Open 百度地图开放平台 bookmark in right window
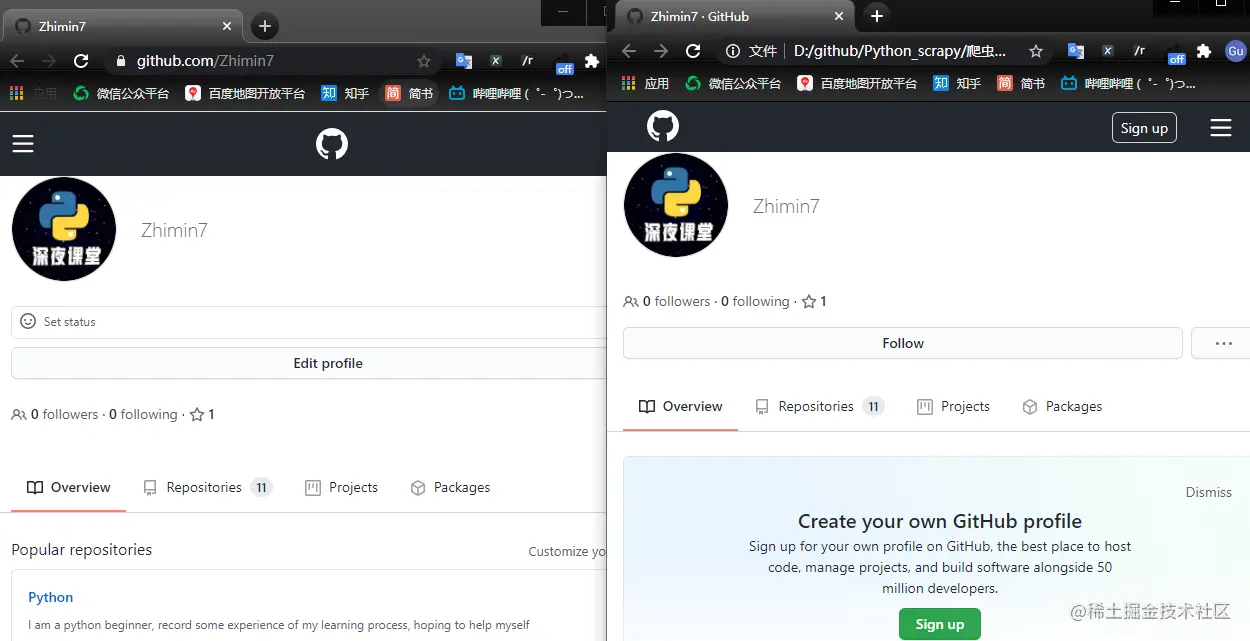 pyautogui.click(x=857, y=83)
